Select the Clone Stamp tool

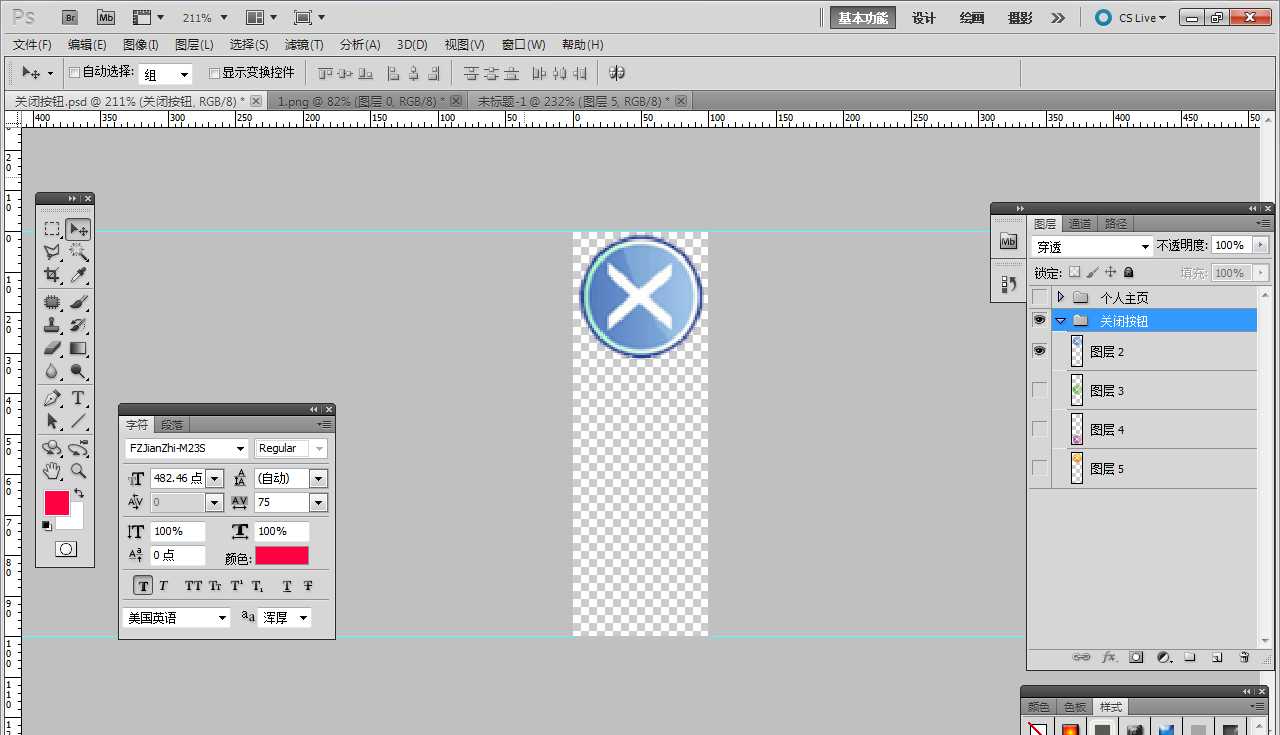coord(52,325)
